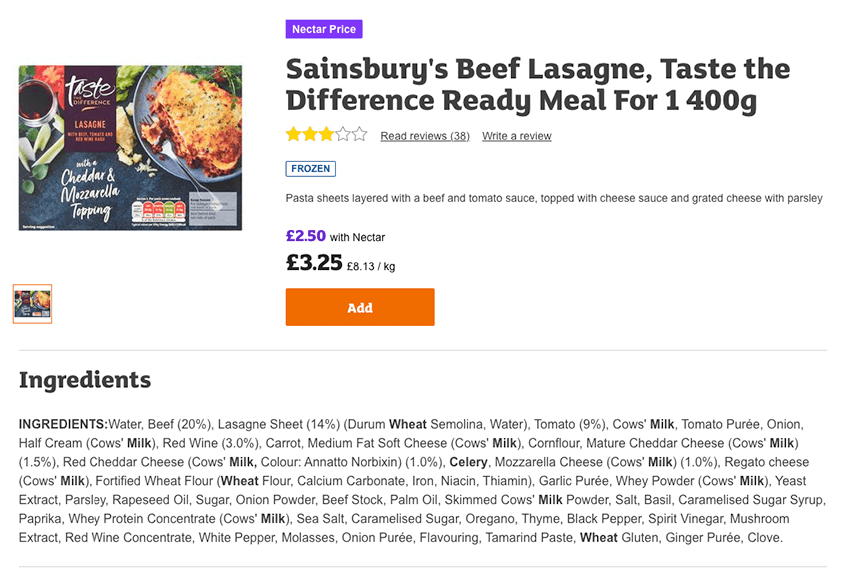Open the Read reviews (38) link
Image resolution: width=850 pixels, height=580 pixels.
pos(424,136)
